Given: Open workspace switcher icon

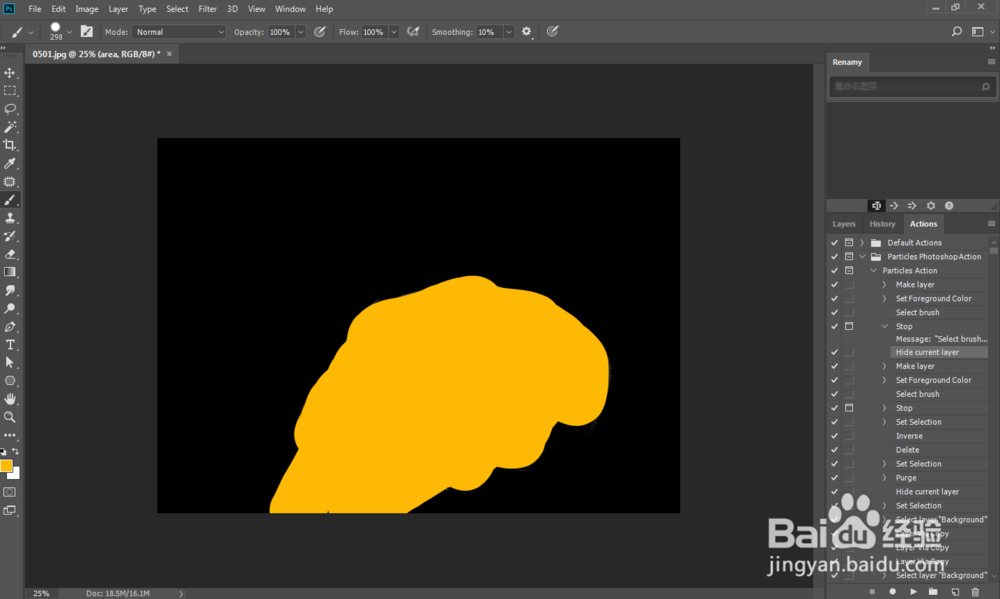Looking at the screenshot, I should tap(978, 31).
